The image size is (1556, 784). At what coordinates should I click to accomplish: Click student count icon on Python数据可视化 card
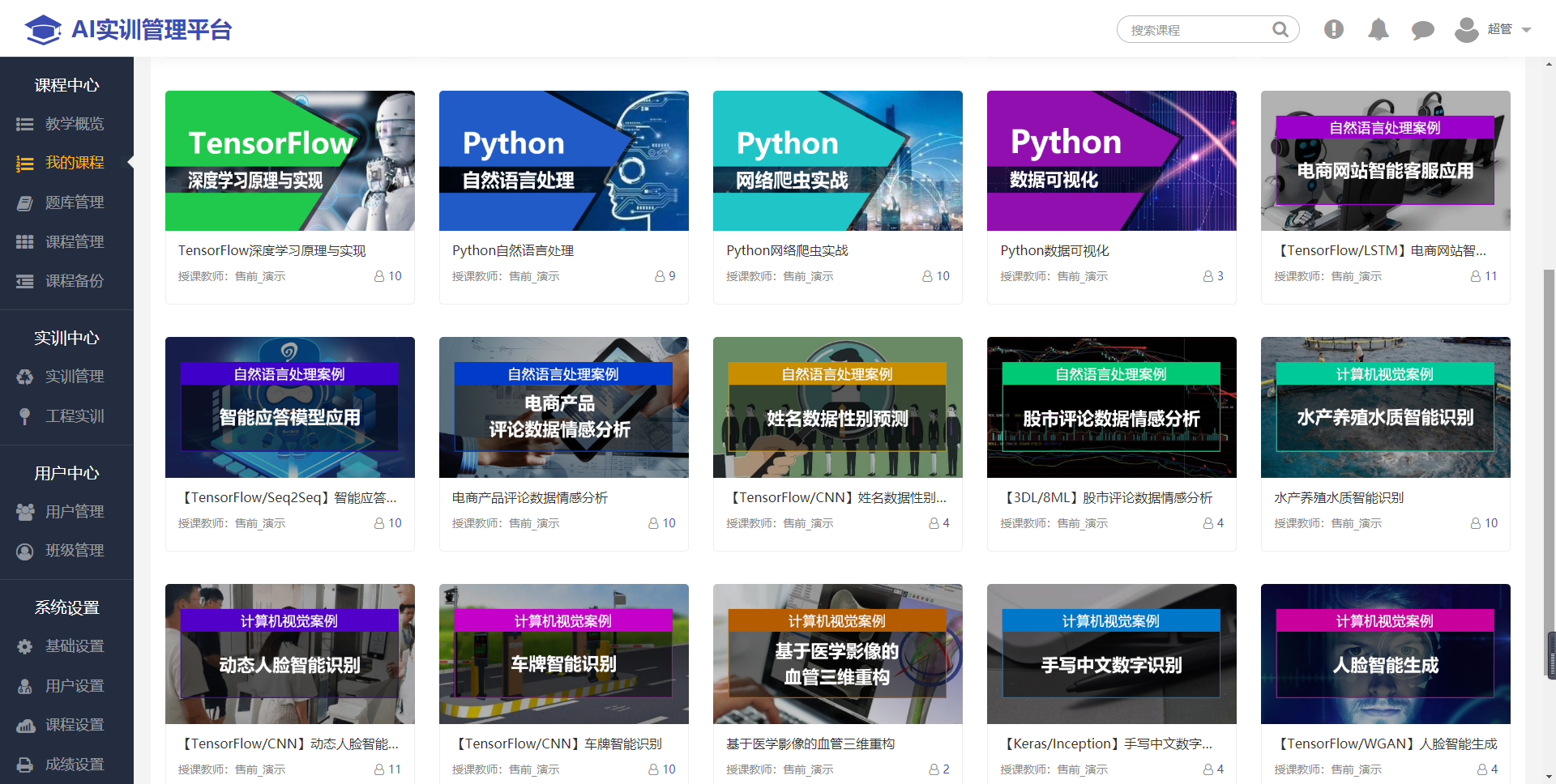(1208, 276)
